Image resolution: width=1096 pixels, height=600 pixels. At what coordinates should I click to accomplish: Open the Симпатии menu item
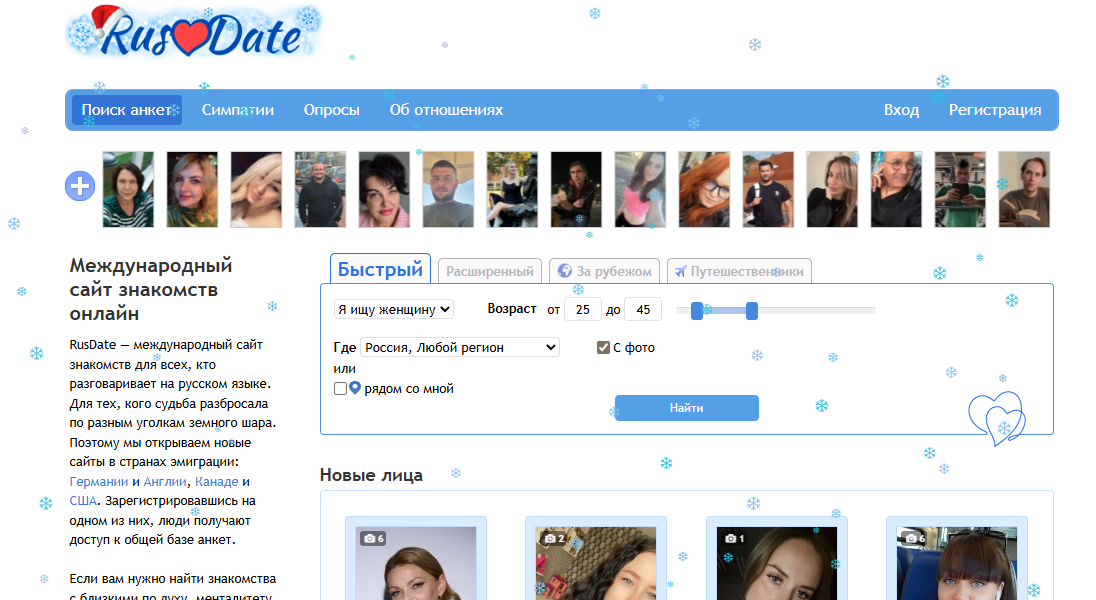(x=238, y=110)
